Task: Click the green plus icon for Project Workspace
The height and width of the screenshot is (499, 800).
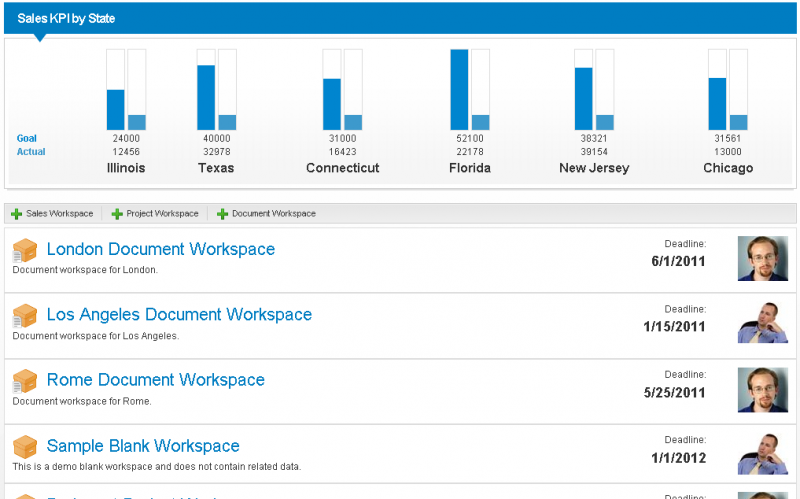Action: [x=117, y=214]
